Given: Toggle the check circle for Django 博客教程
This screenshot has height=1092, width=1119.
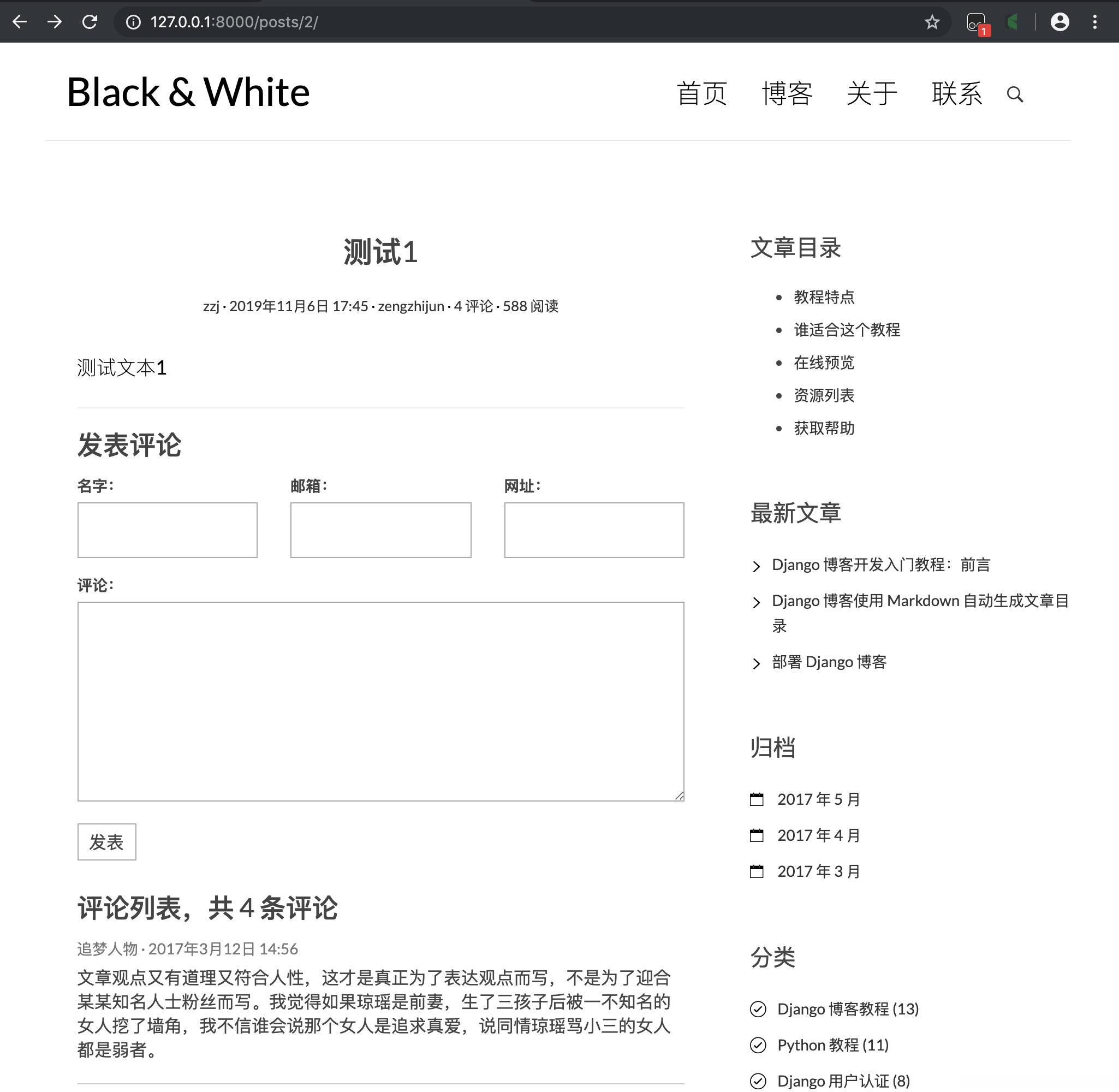Looking at the screenshot, I should [758, 1010].
